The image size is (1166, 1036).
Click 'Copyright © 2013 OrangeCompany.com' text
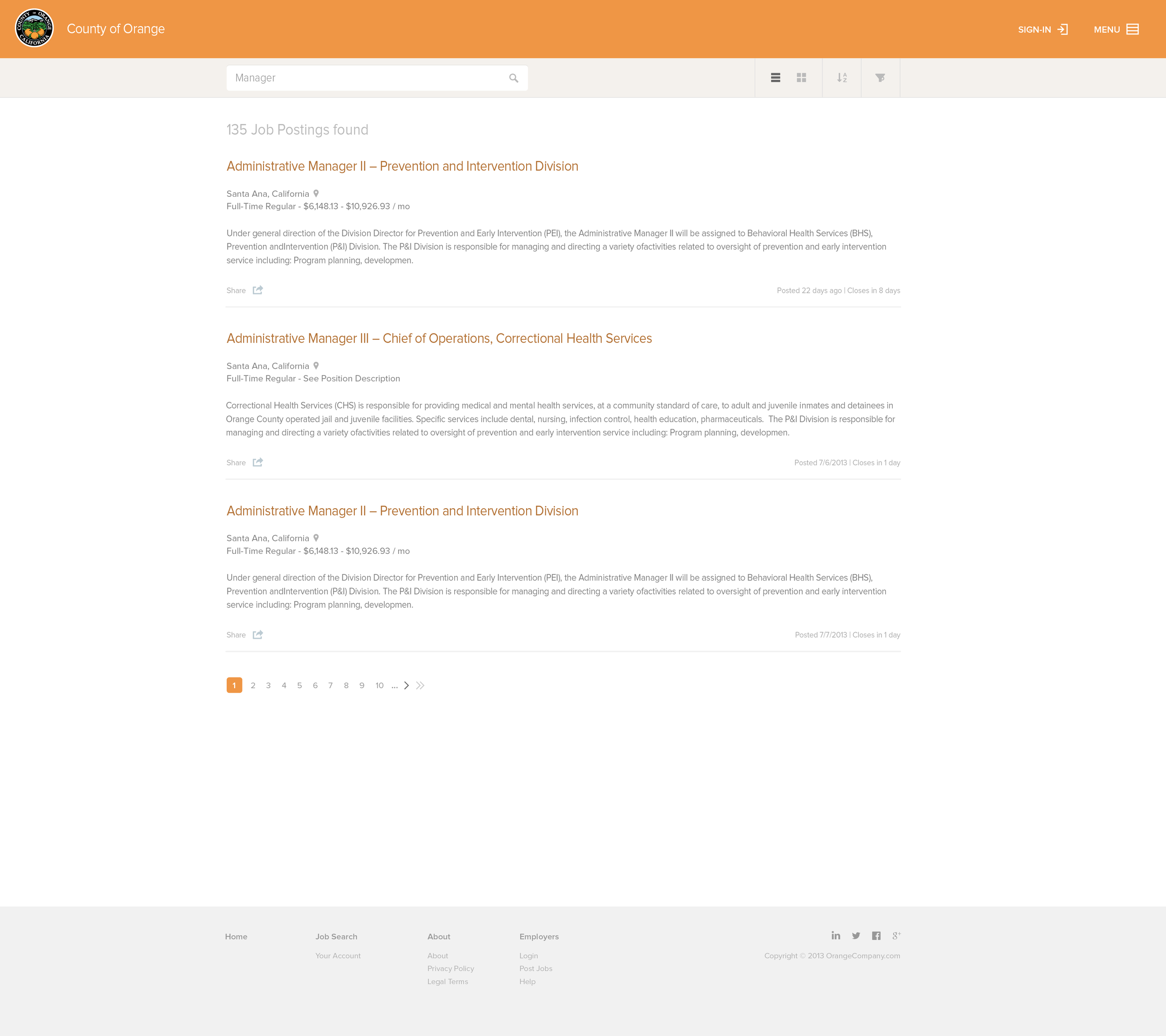click(x=832, y=956)
